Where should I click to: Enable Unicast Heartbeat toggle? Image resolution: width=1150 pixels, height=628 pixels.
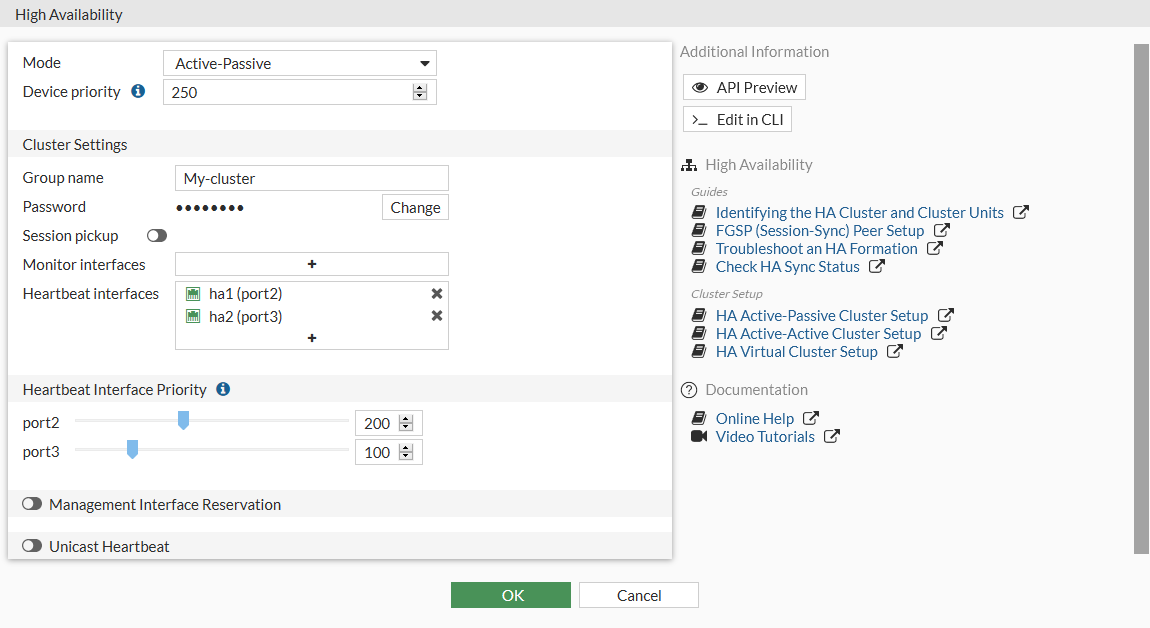point(32,546)
